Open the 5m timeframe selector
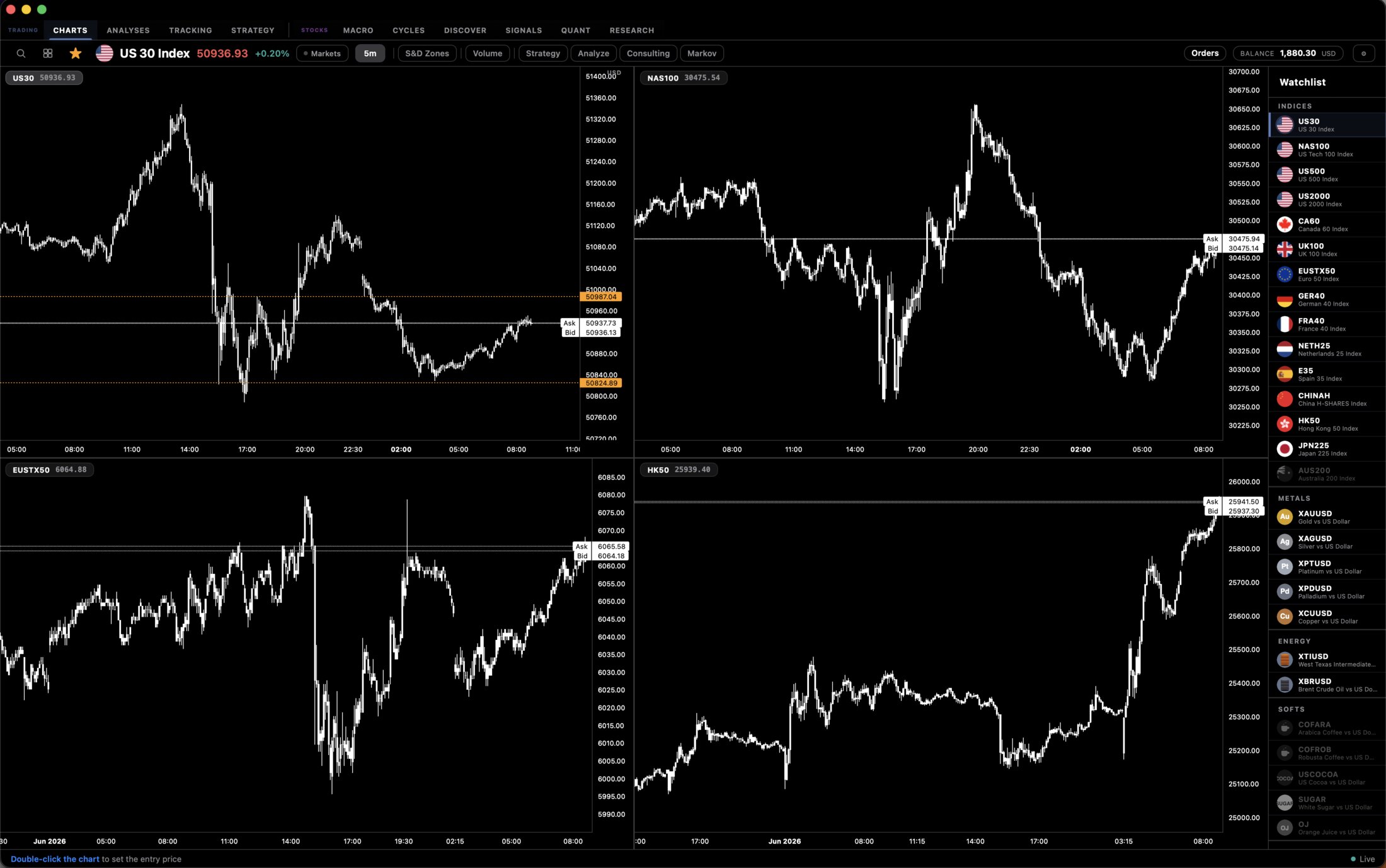Image resolution: width=1386 pixels, height=868 pixels. pos(370,54)
